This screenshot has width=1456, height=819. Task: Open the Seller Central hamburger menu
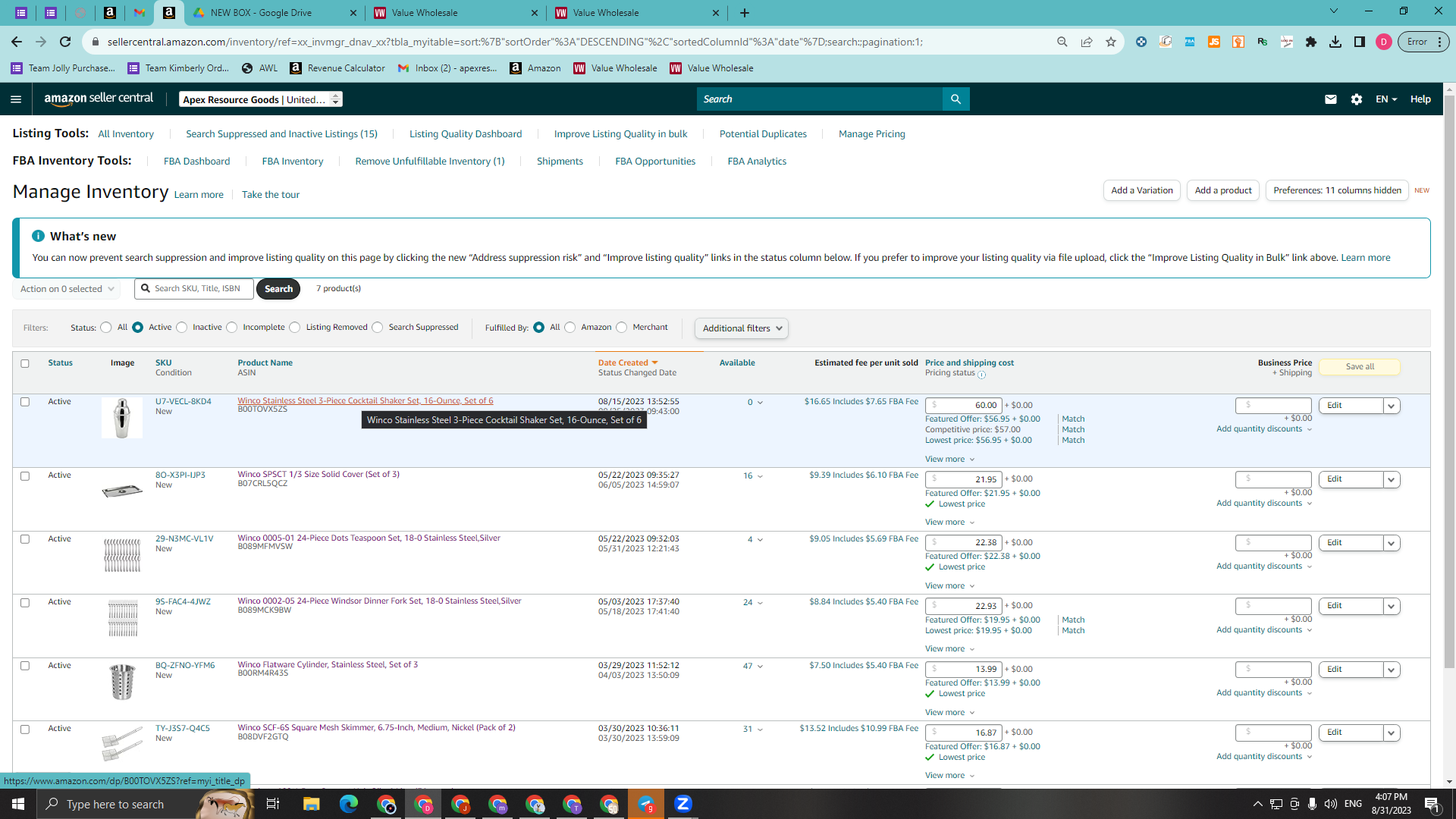16,99
